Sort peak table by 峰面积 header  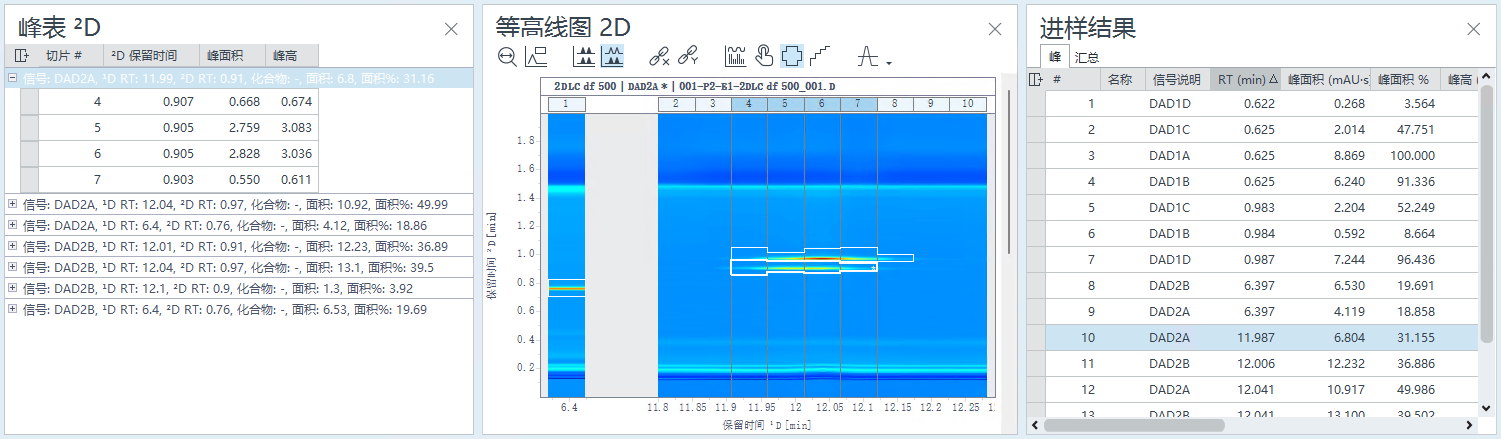232,56
